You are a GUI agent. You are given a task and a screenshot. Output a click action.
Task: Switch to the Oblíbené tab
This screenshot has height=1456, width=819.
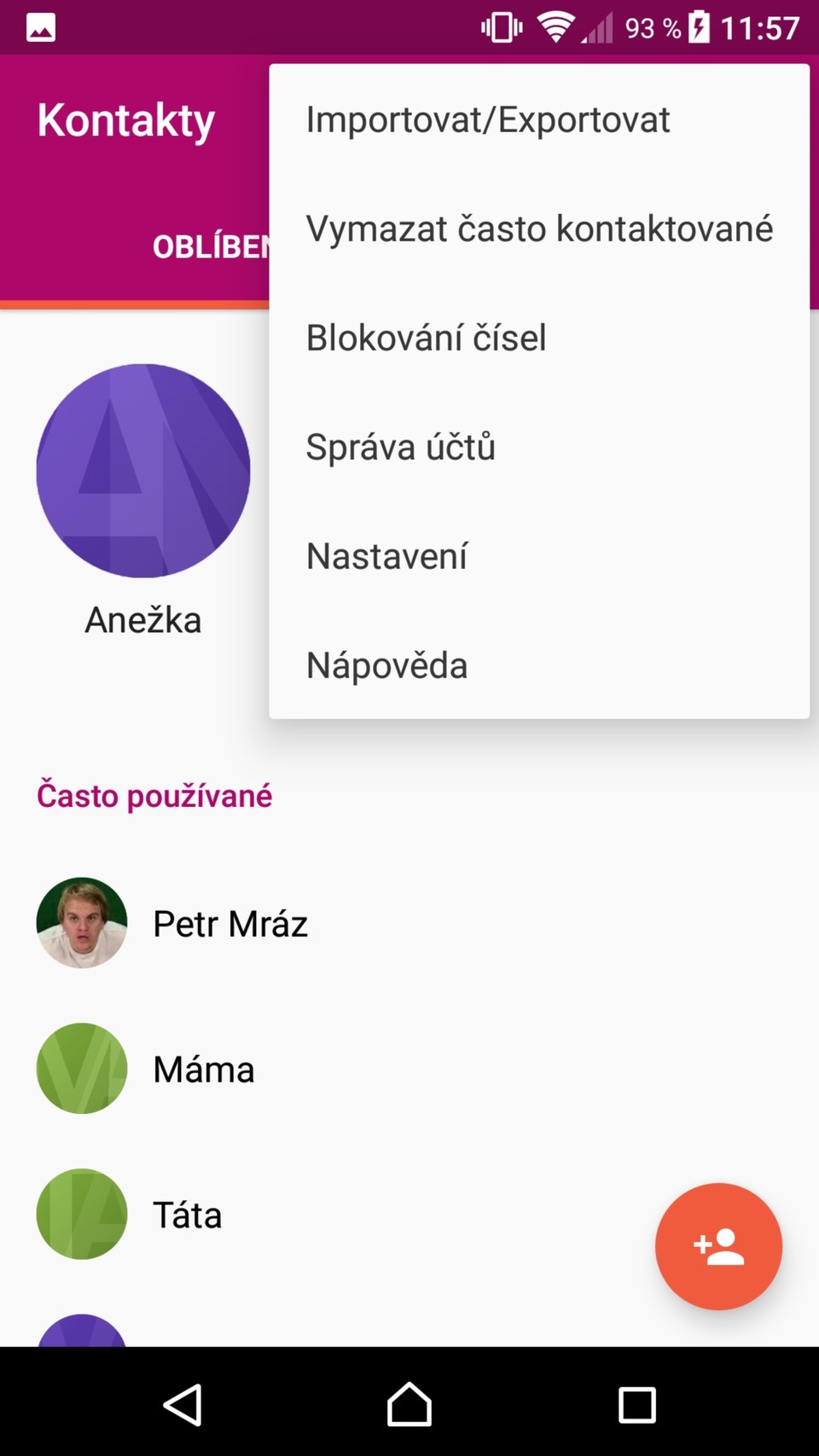pos(211,247)
